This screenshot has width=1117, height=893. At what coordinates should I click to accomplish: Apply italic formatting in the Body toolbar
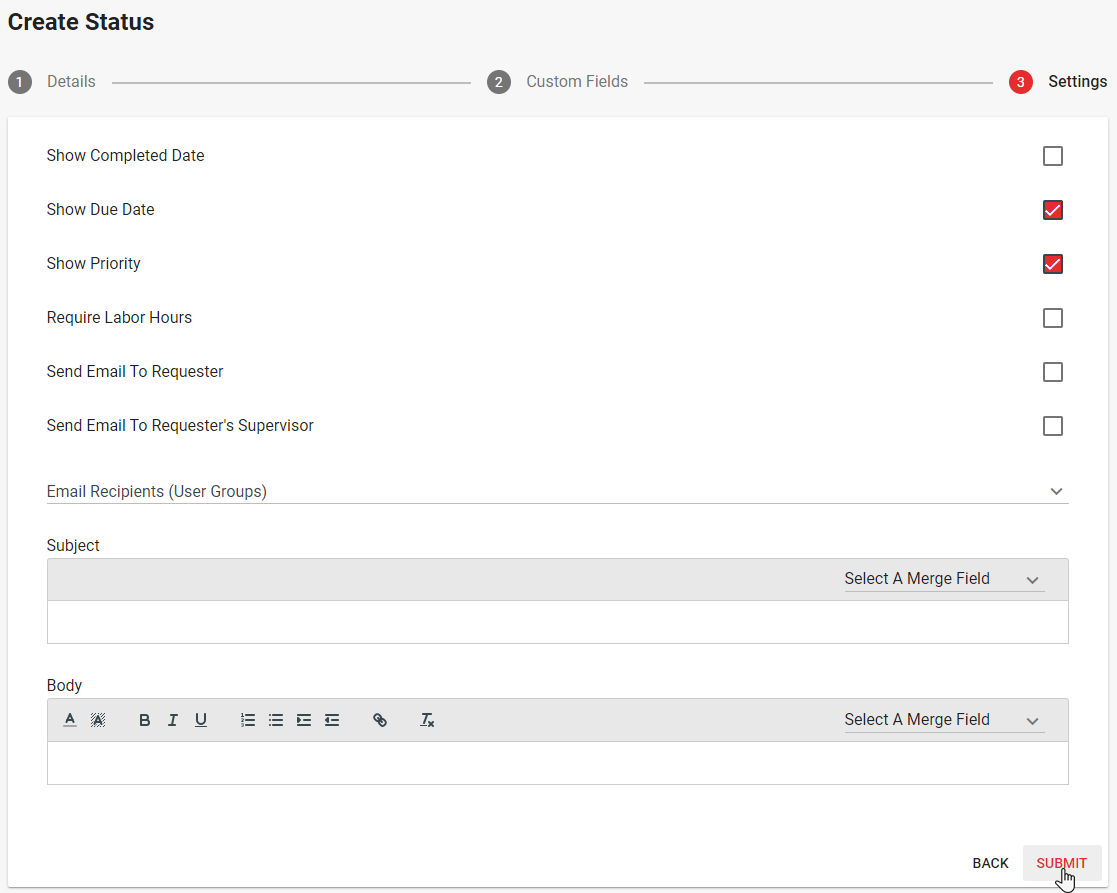coord(172,720)
